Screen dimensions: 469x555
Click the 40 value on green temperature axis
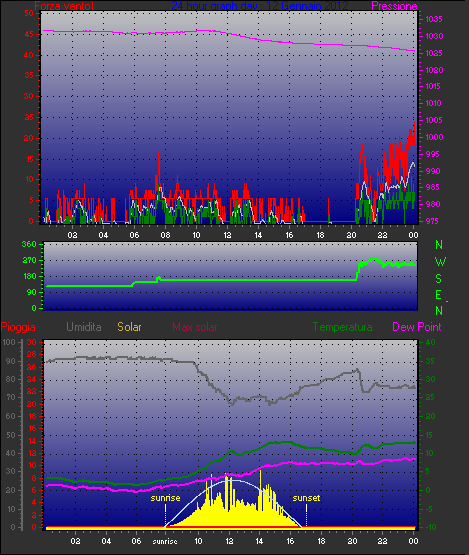pyautogui.click(x=430, y=342)
